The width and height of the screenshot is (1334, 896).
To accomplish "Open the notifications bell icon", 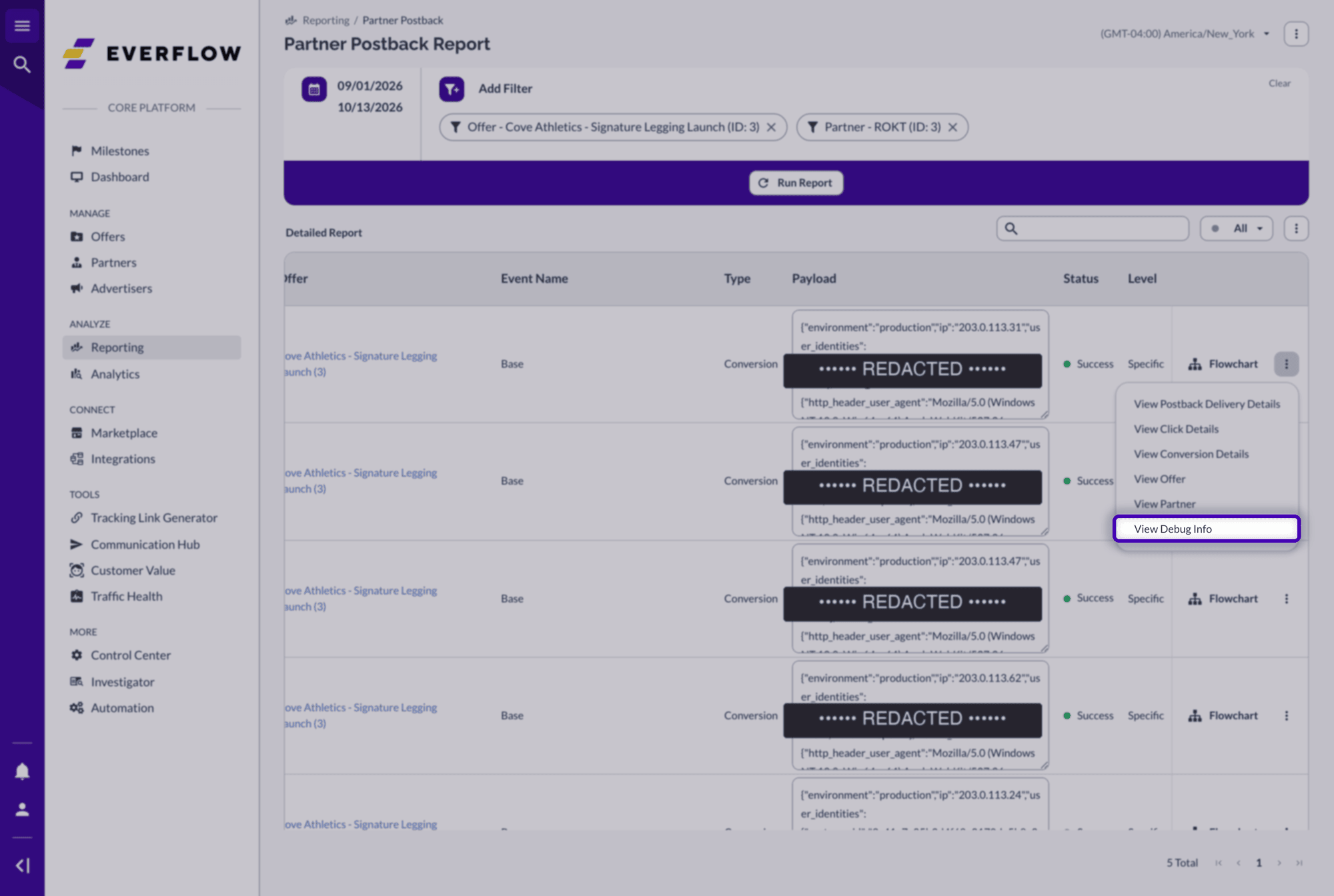I will point(22,771).
